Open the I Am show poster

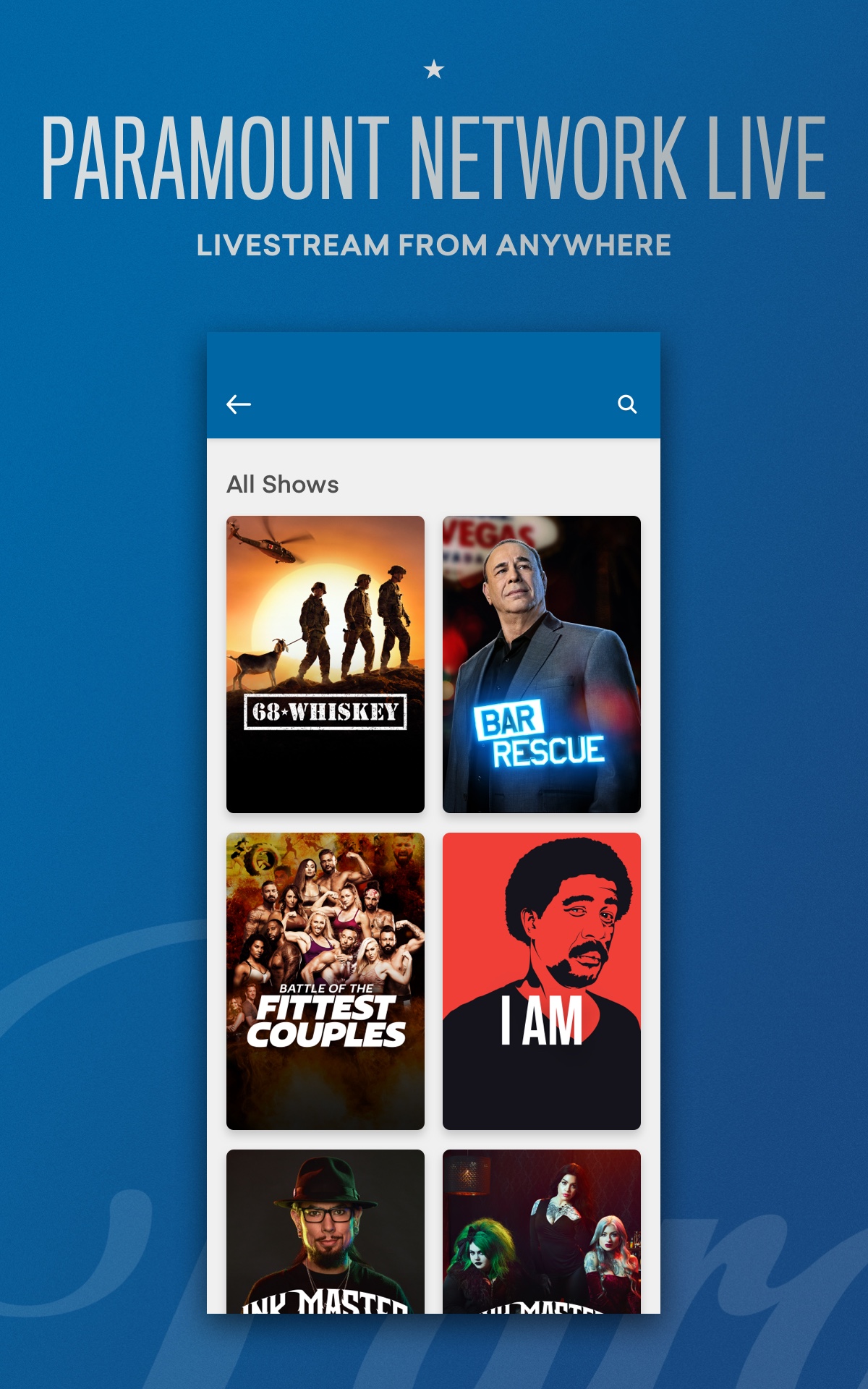tap(542, 981)
